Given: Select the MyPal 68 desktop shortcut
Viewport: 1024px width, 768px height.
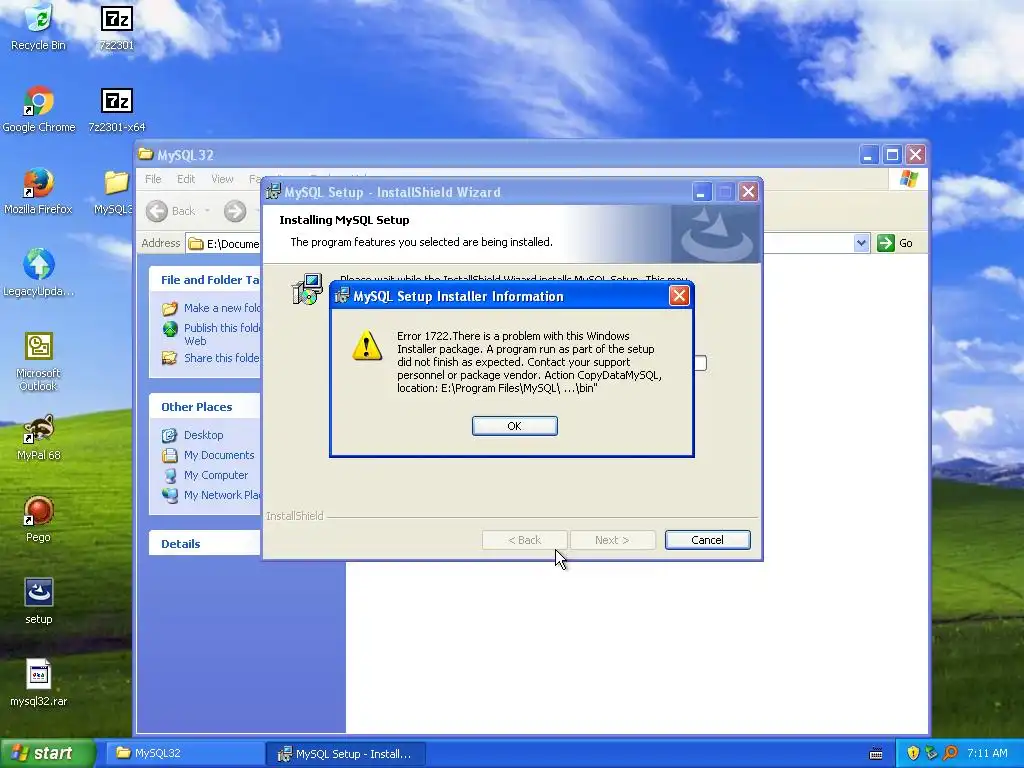Looking at the screenshot, I should pos(39,439).
